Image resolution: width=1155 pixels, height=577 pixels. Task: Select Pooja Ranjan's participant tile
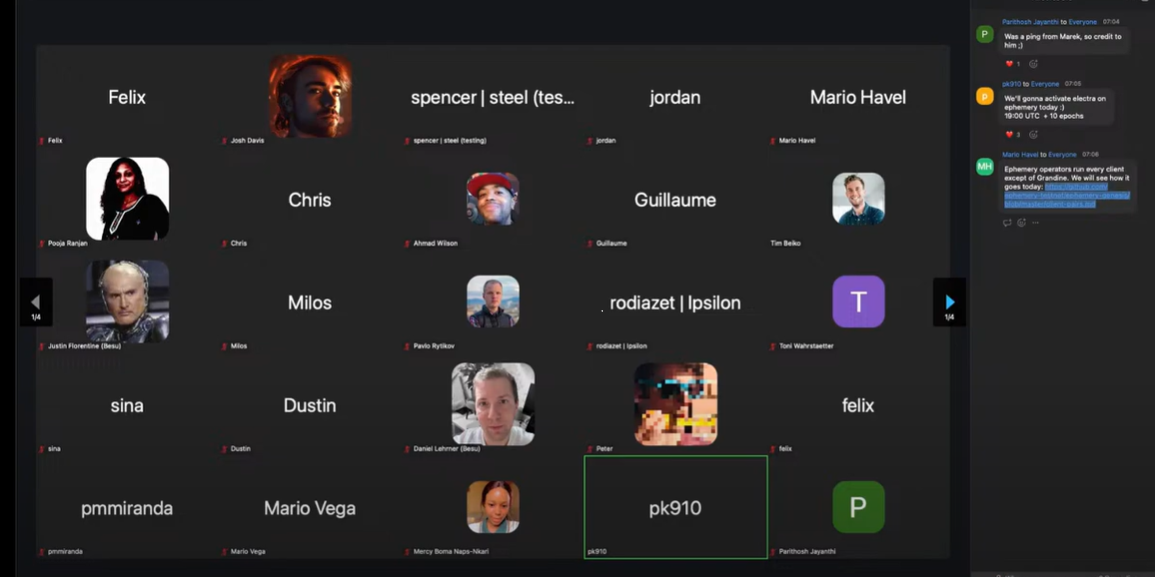(127, 199)
